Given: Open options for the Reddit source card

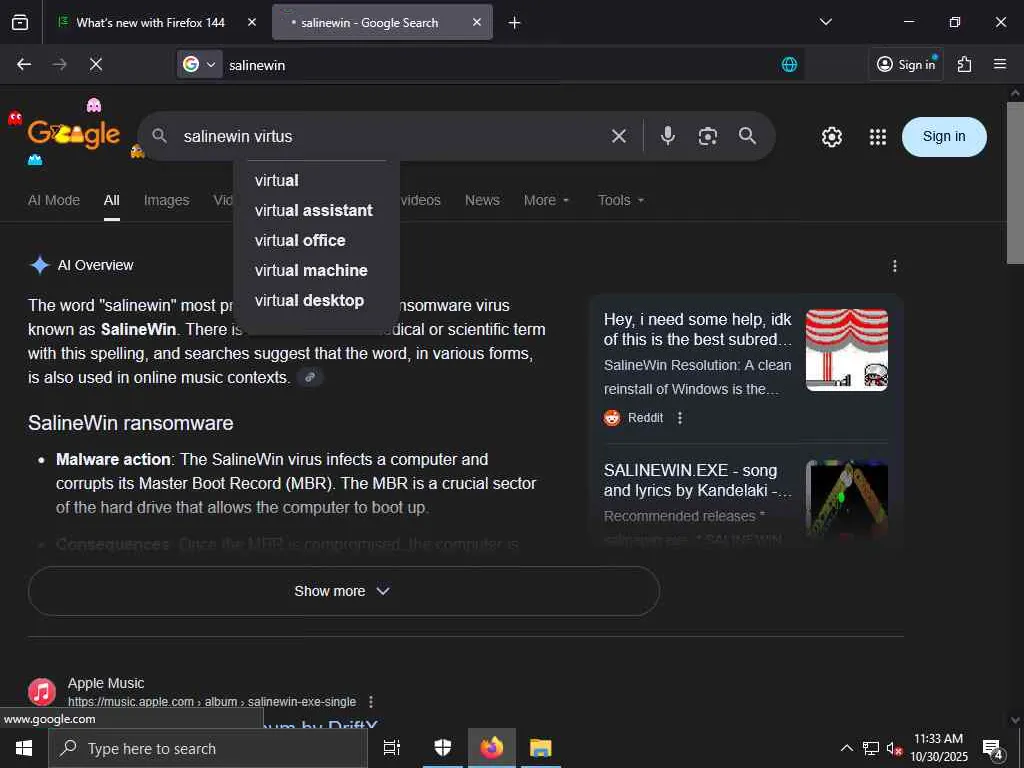Looking at the screenshot, I should pos(680,418).
